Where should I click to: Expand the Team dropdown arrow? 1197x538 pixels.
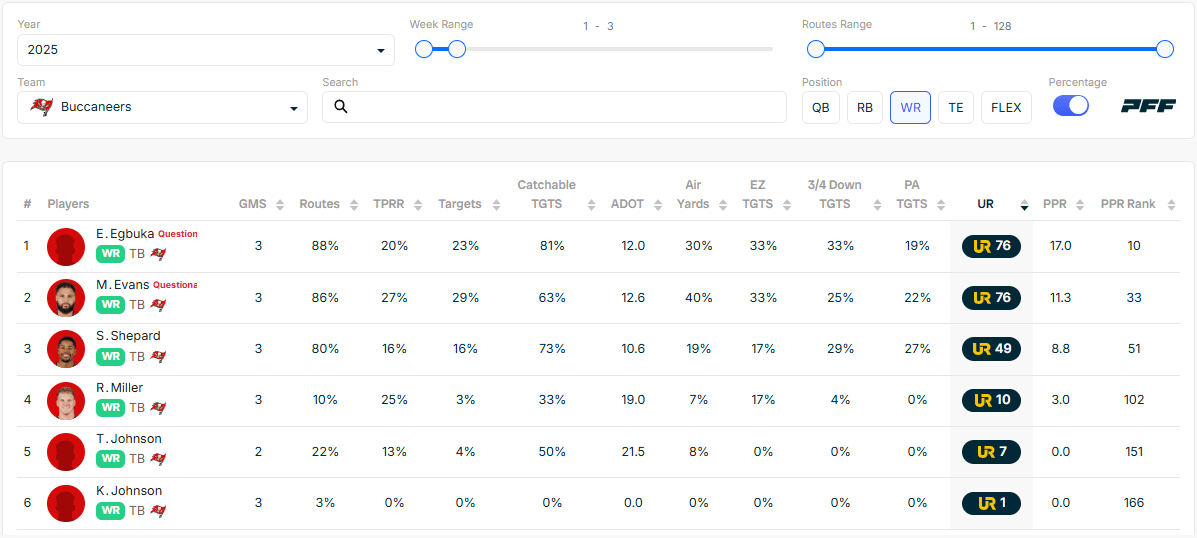[294, 108]
